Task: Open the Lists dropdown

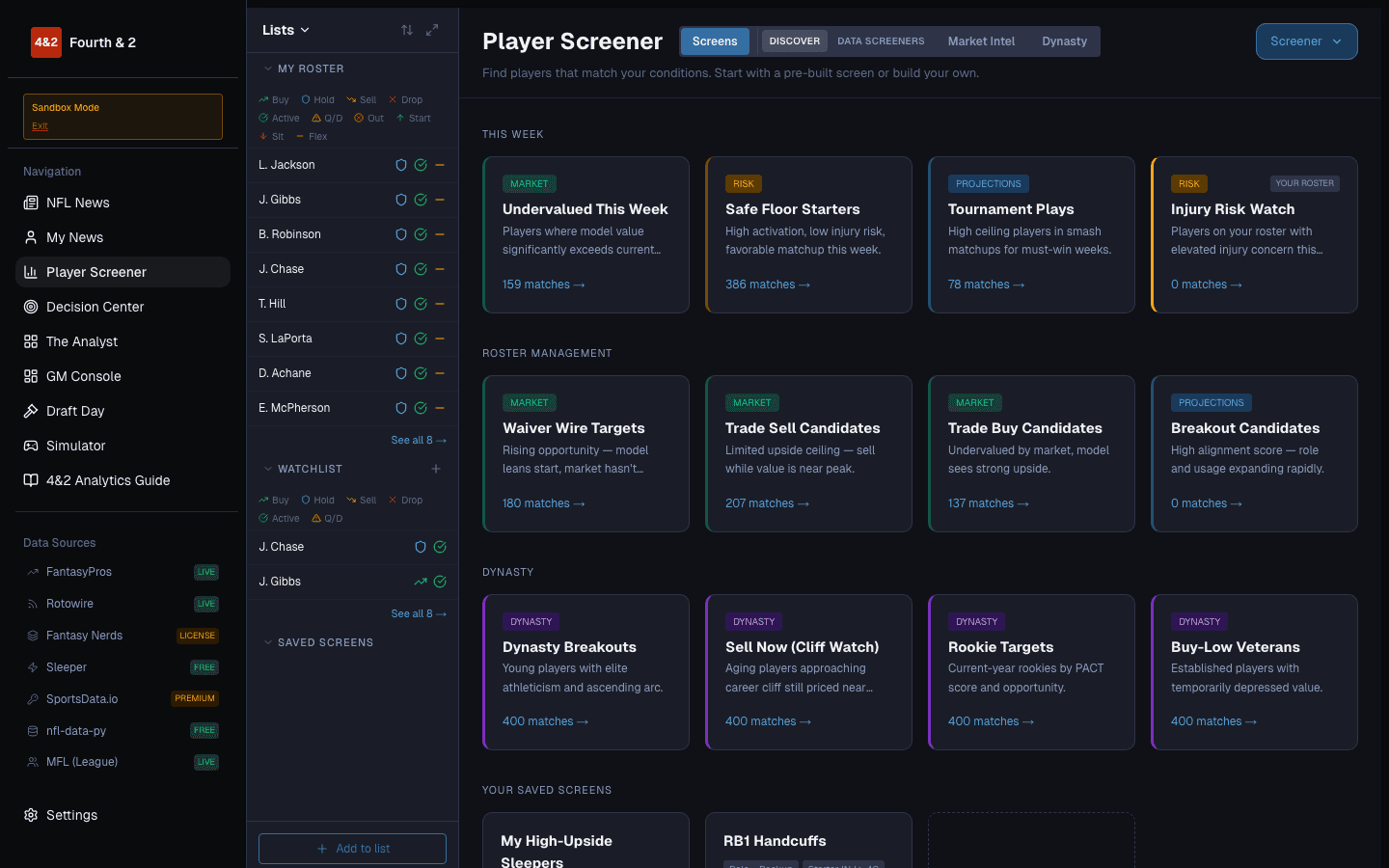Action: tap(286, 30)
